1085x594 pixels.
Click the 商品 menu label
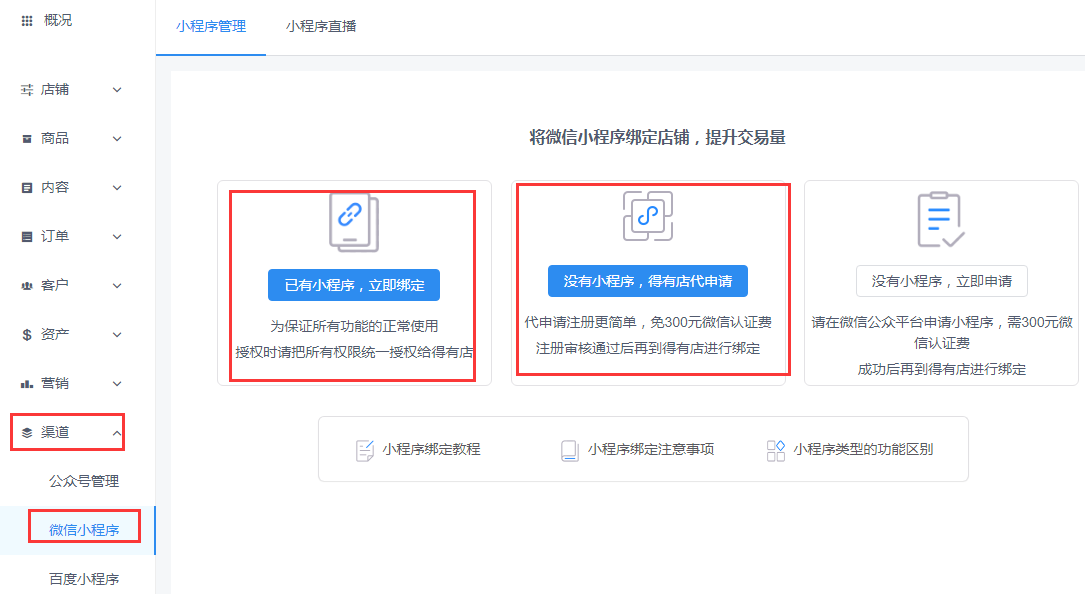pos(55,138)
